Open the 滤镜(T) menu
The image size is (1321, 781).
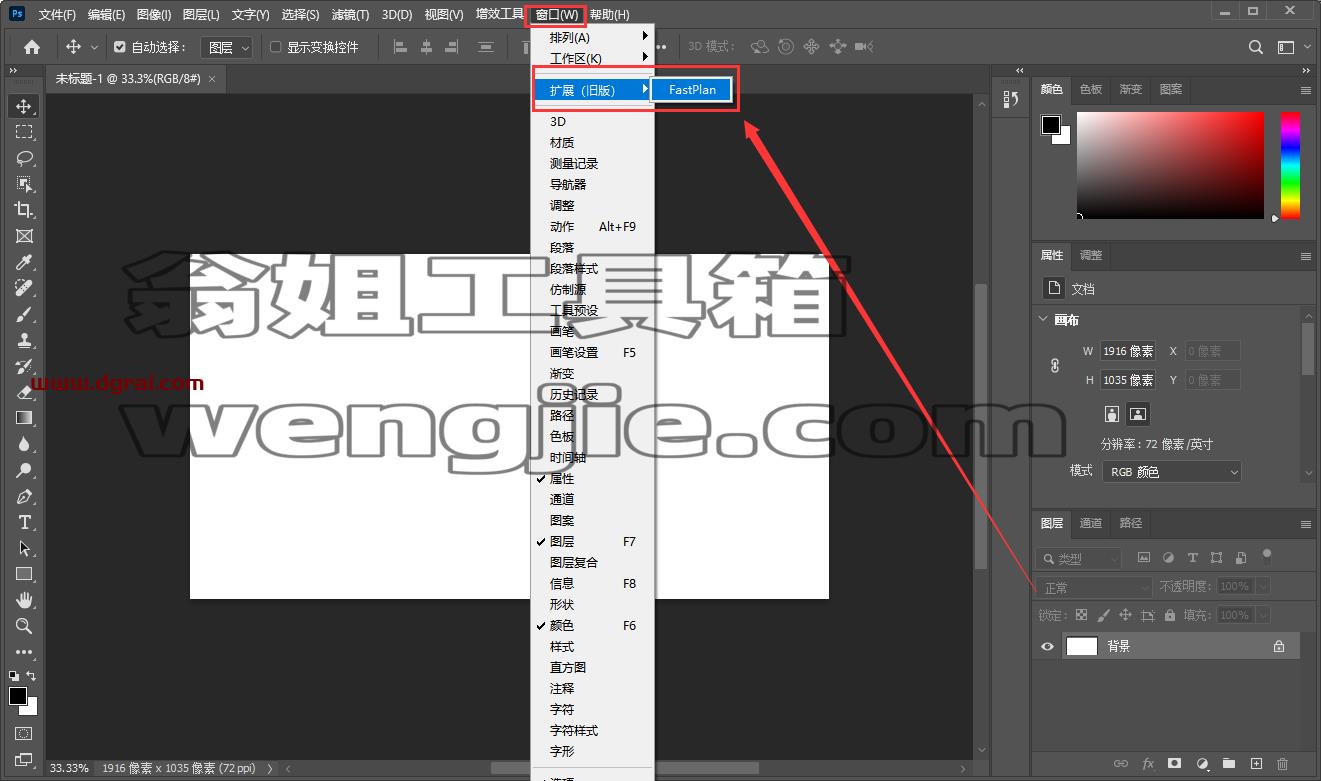tap(350, 14)
